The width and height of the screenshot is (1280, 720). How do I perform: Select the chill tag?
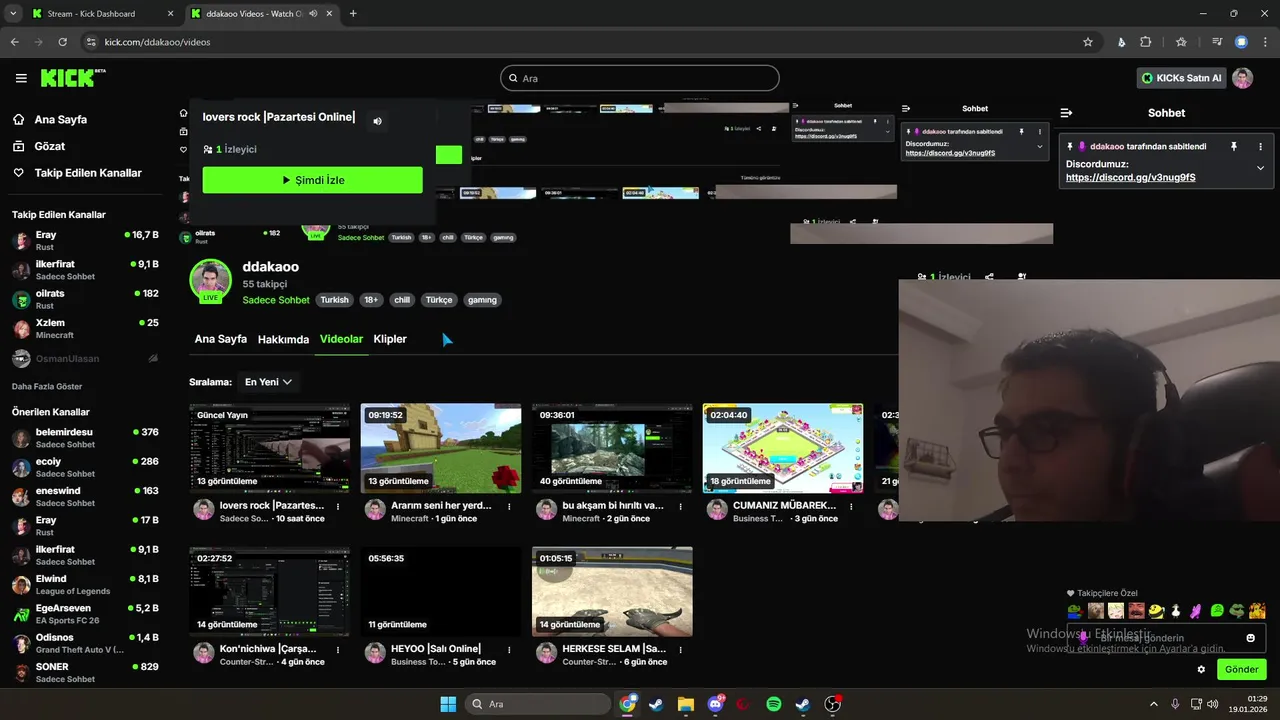coord(402,300)
